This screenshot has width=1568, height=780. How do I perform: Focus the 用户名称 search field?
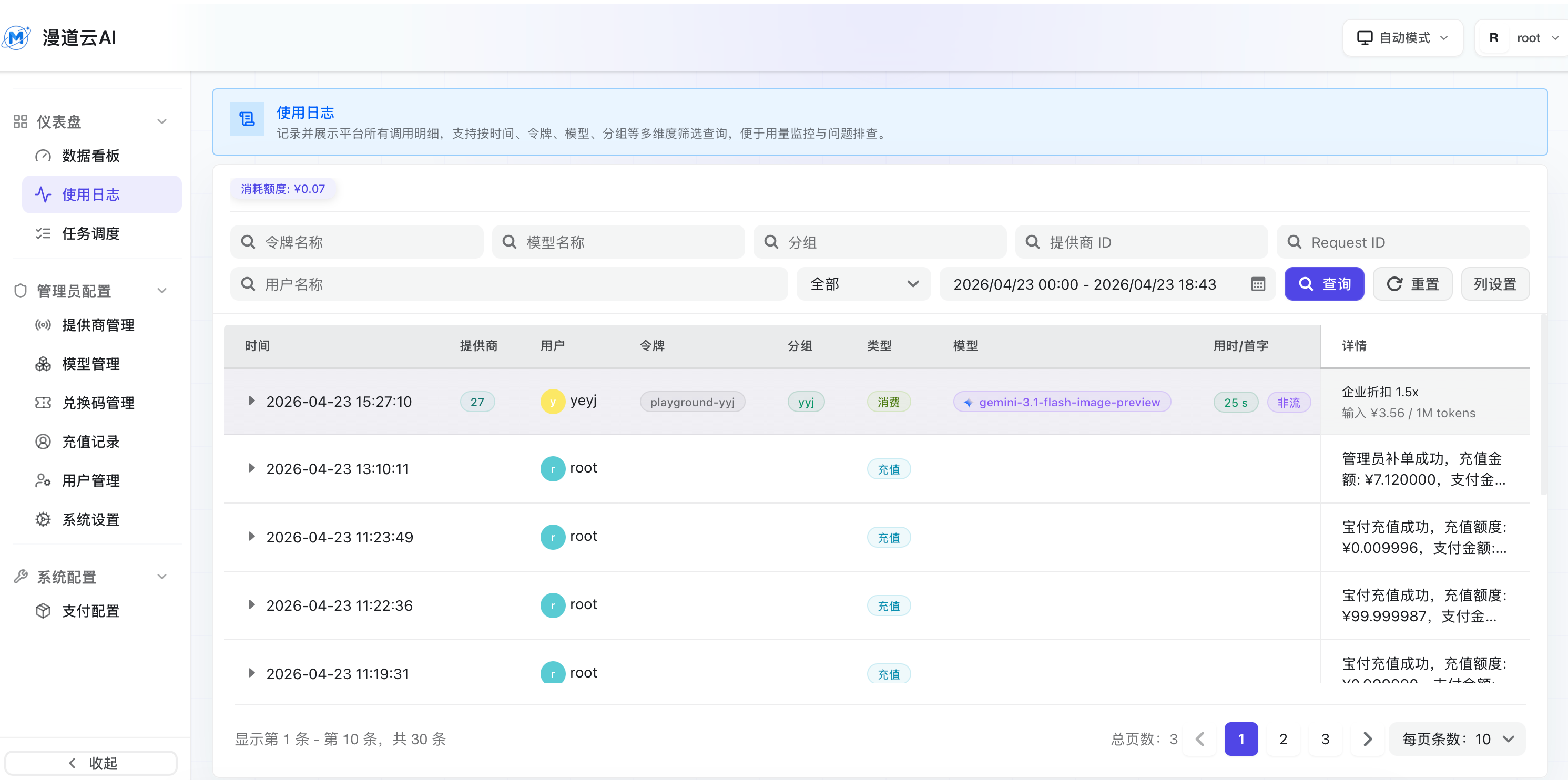(509, 284)
